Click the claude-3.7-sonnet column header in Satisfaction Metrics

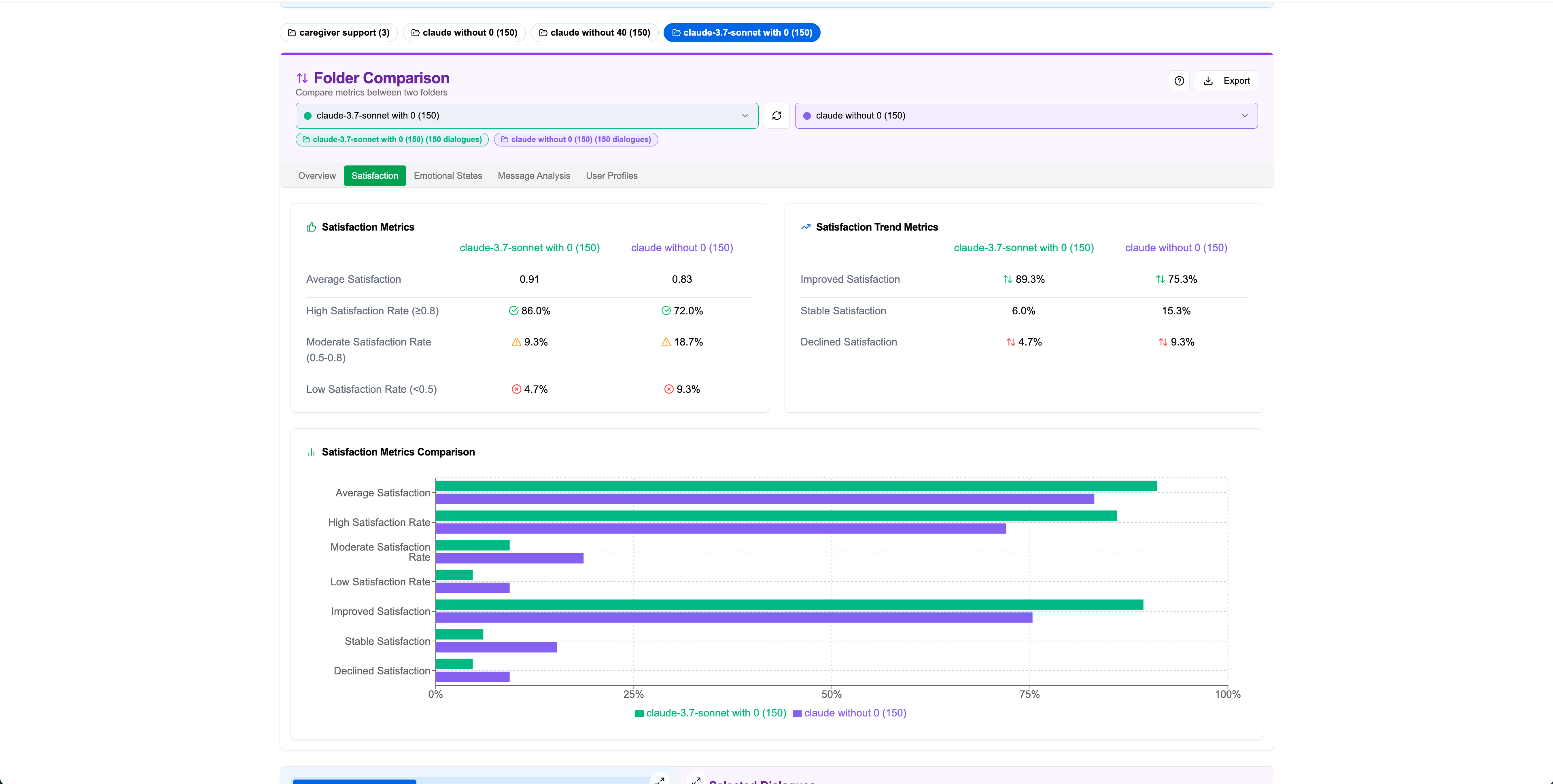pos(529,248)
